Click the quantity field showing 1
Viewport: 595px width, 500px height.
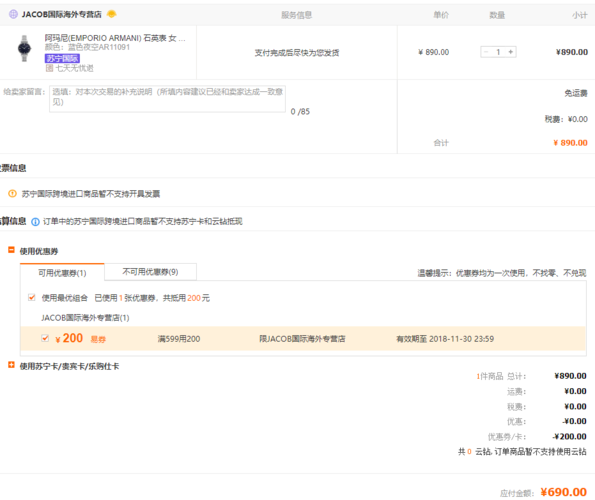click(498, 52)
